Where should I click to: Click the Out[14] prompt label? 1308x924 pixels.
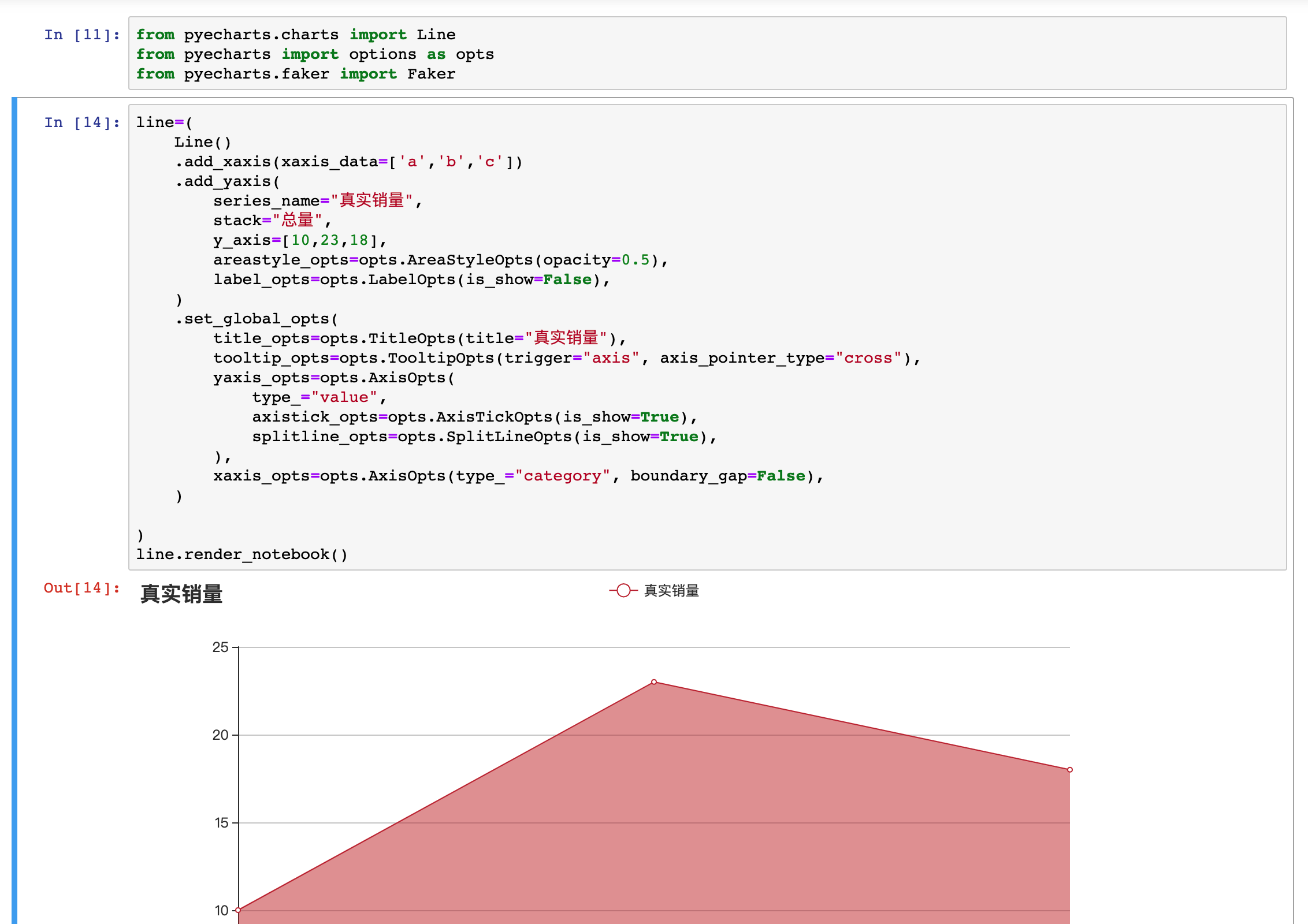80,587
